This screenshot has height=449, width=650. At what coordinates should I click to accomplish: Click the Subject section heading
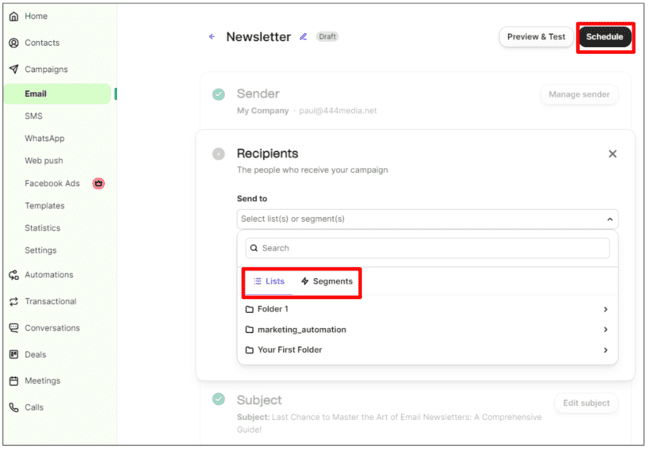(x=259, y=400)
